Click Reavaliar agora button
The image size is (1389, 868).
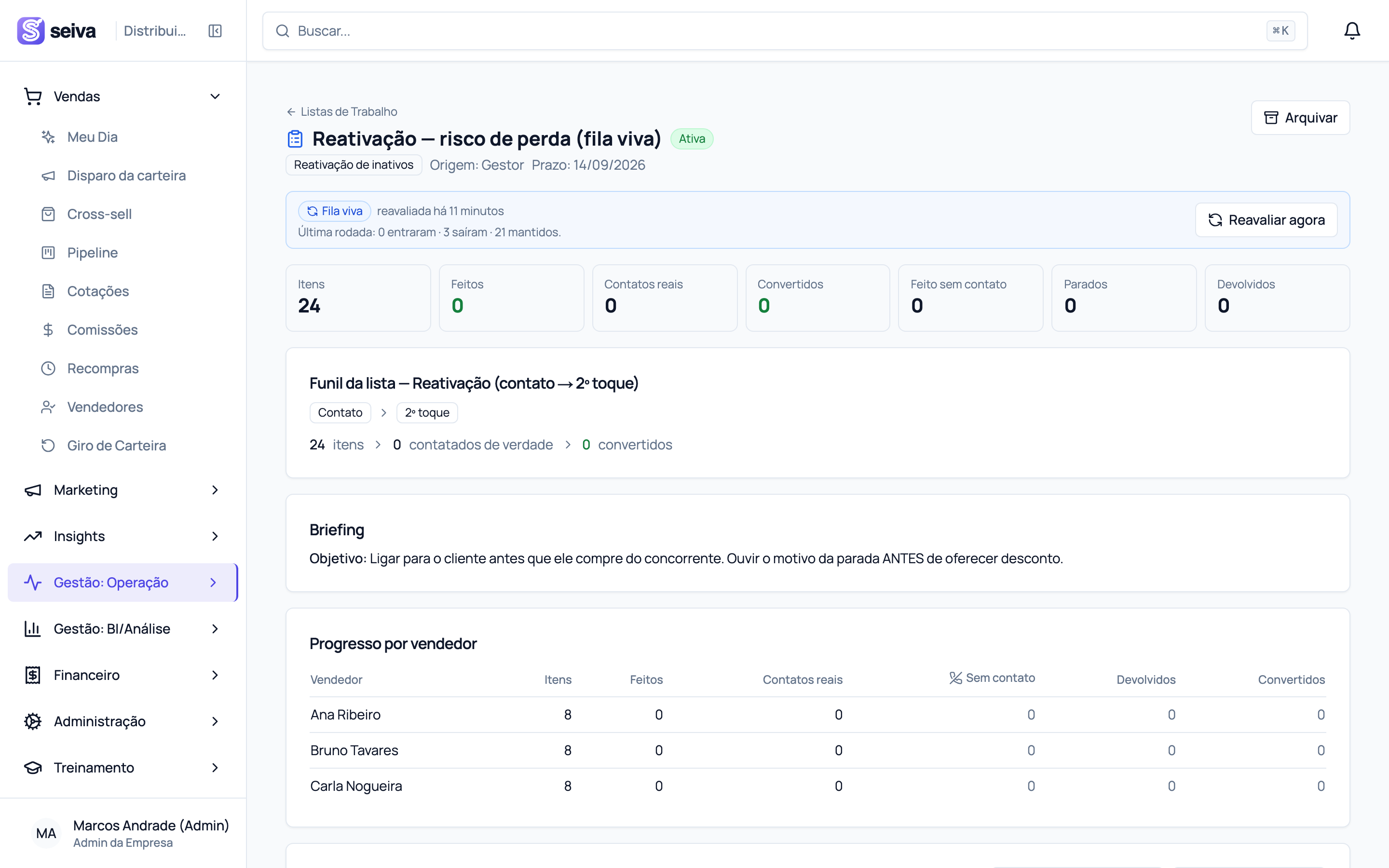point(1266,220)
